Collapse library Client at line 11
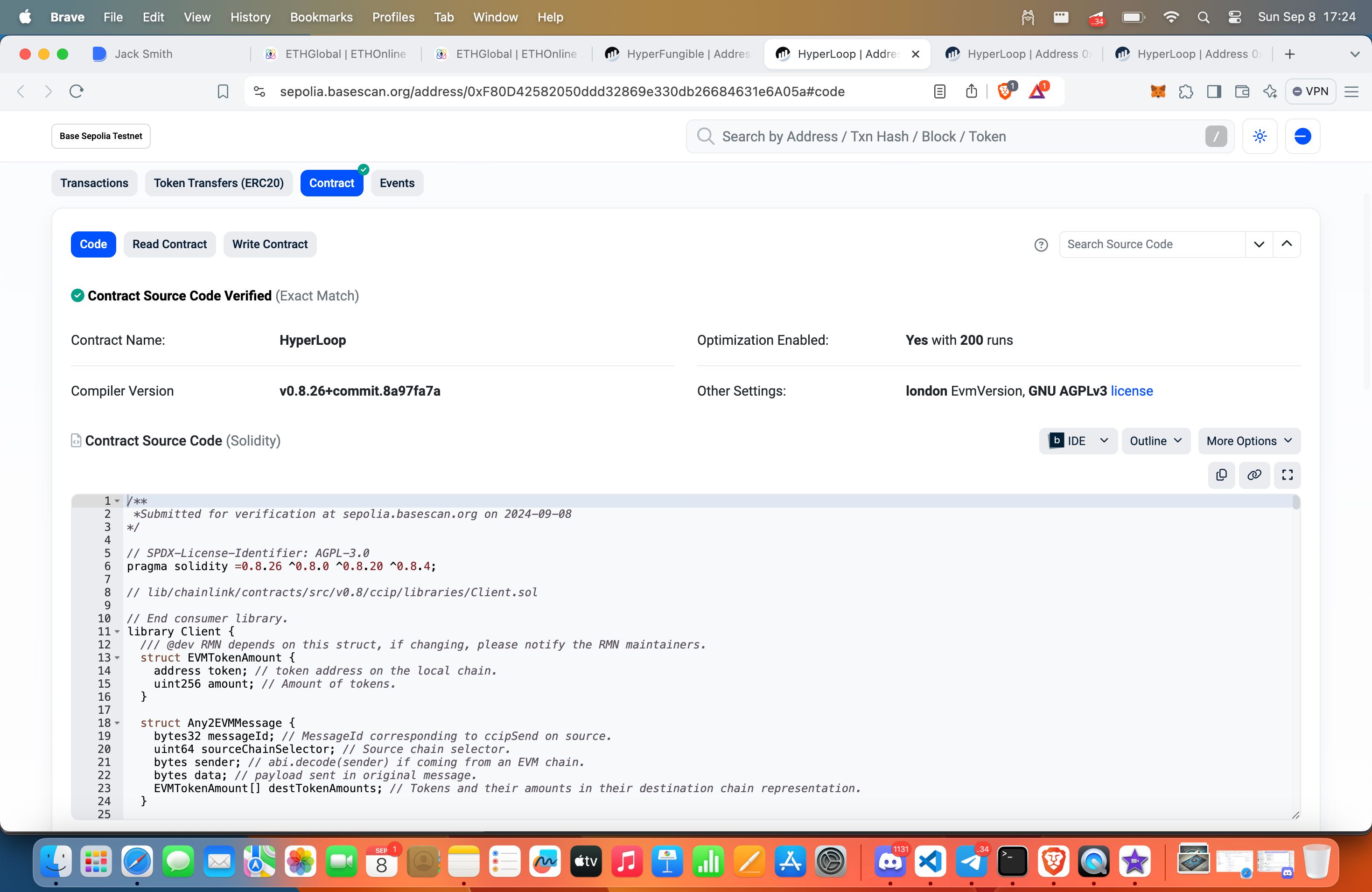1372x892 pixels. click(x=117, y=632)
